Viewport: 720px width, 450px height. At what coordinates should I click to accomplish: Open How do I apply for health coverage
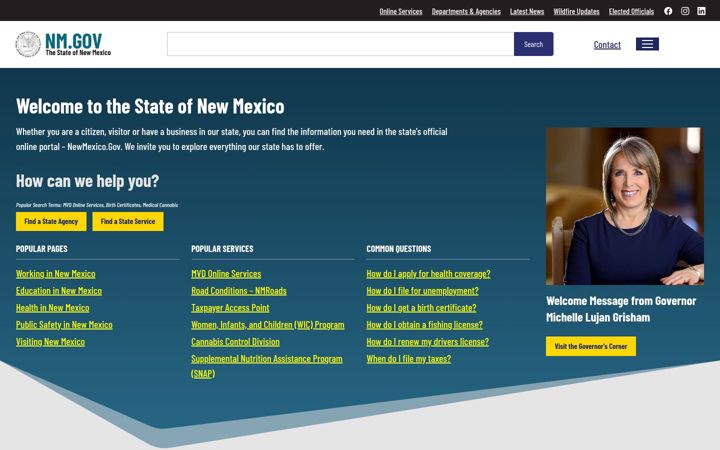tap(428, 274)
